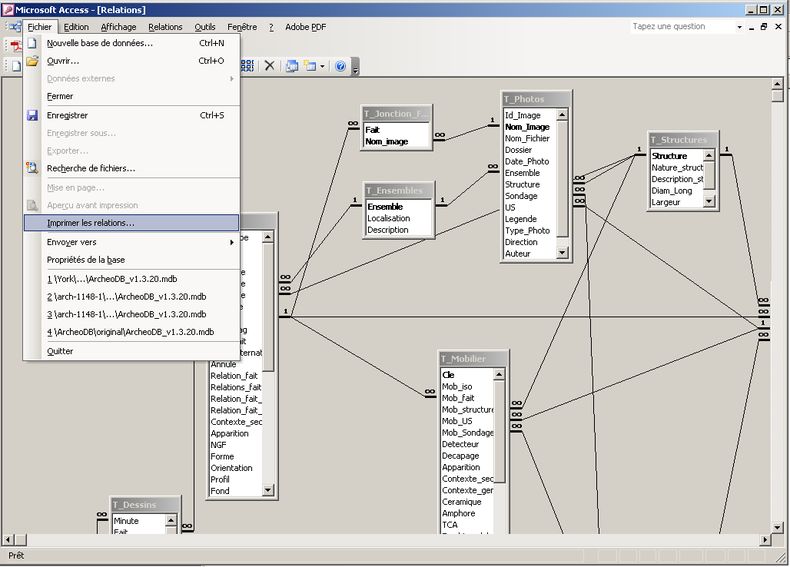The height and width of the screenshot is (567, 790).
Task: Open Propriétés de la base menu entry
Action: tap(132, 260)
